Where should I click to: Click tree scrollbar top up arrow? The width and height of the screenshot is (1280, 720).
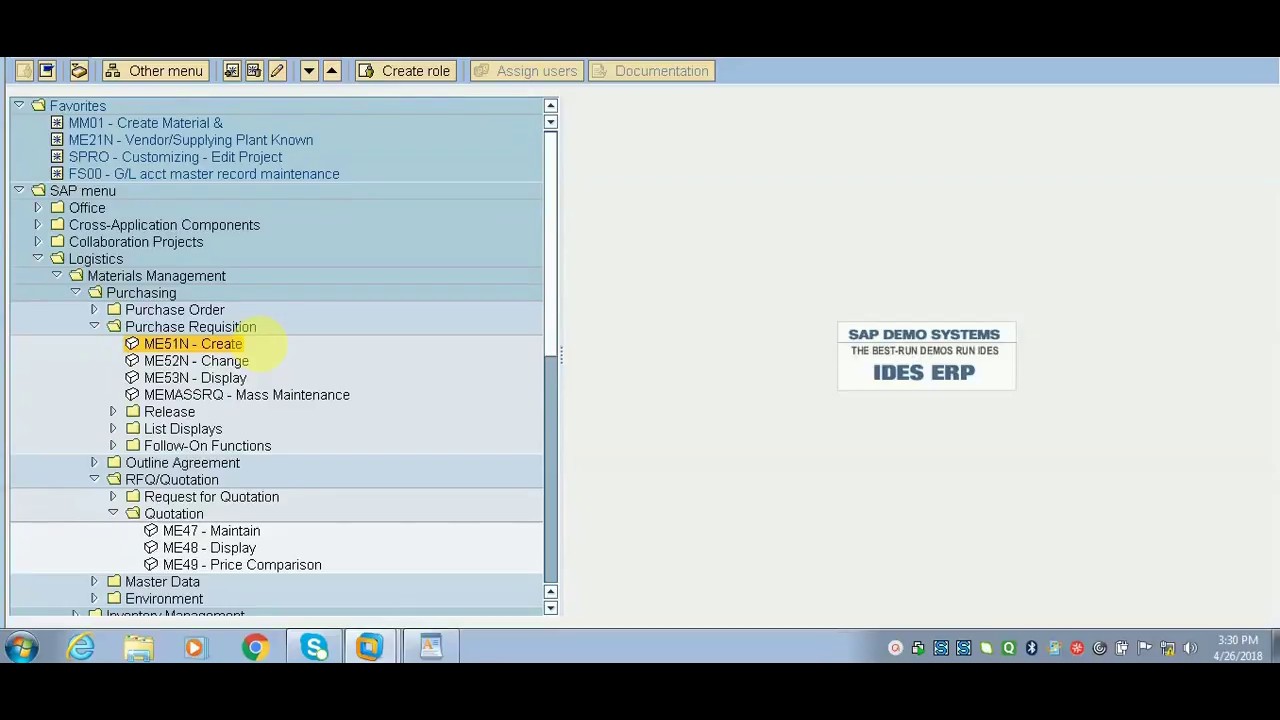point(550,106)
